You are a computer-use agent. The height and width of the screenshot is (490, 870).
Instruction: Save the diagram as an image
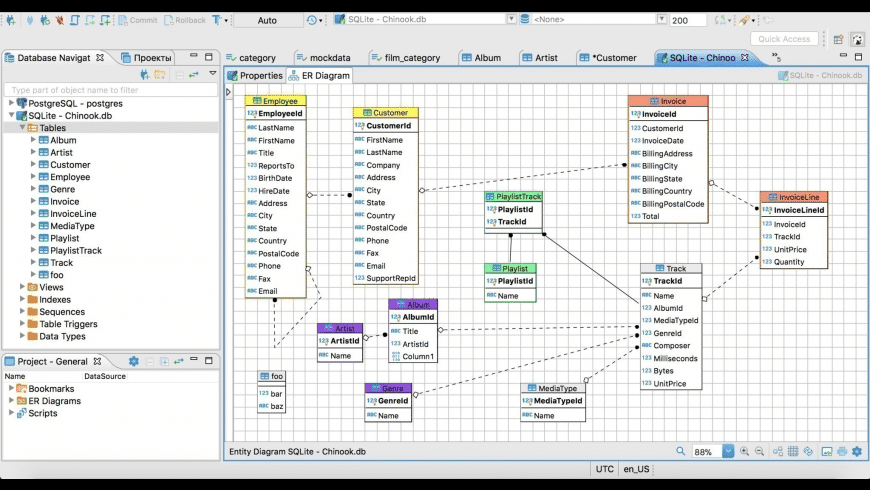[x=827, y=452]
